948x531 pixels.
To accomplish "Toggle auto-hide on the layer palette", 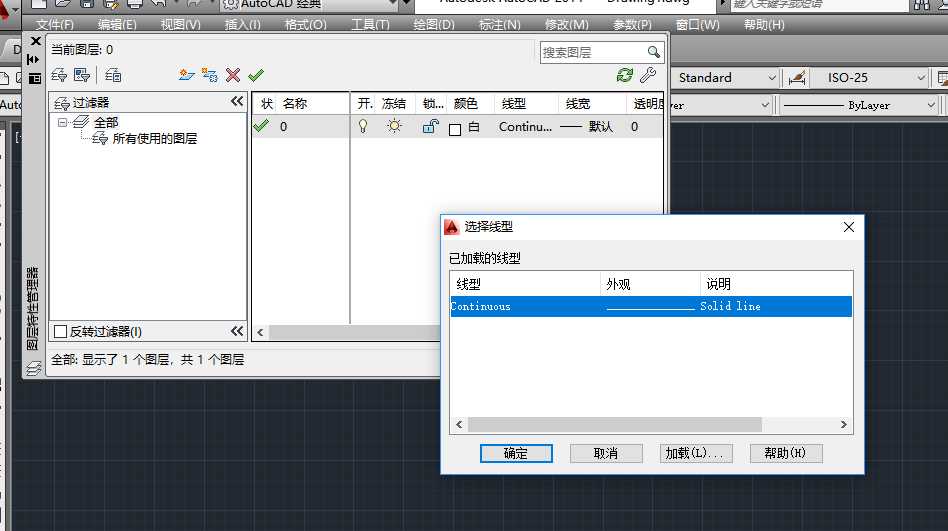I will 33,59.
